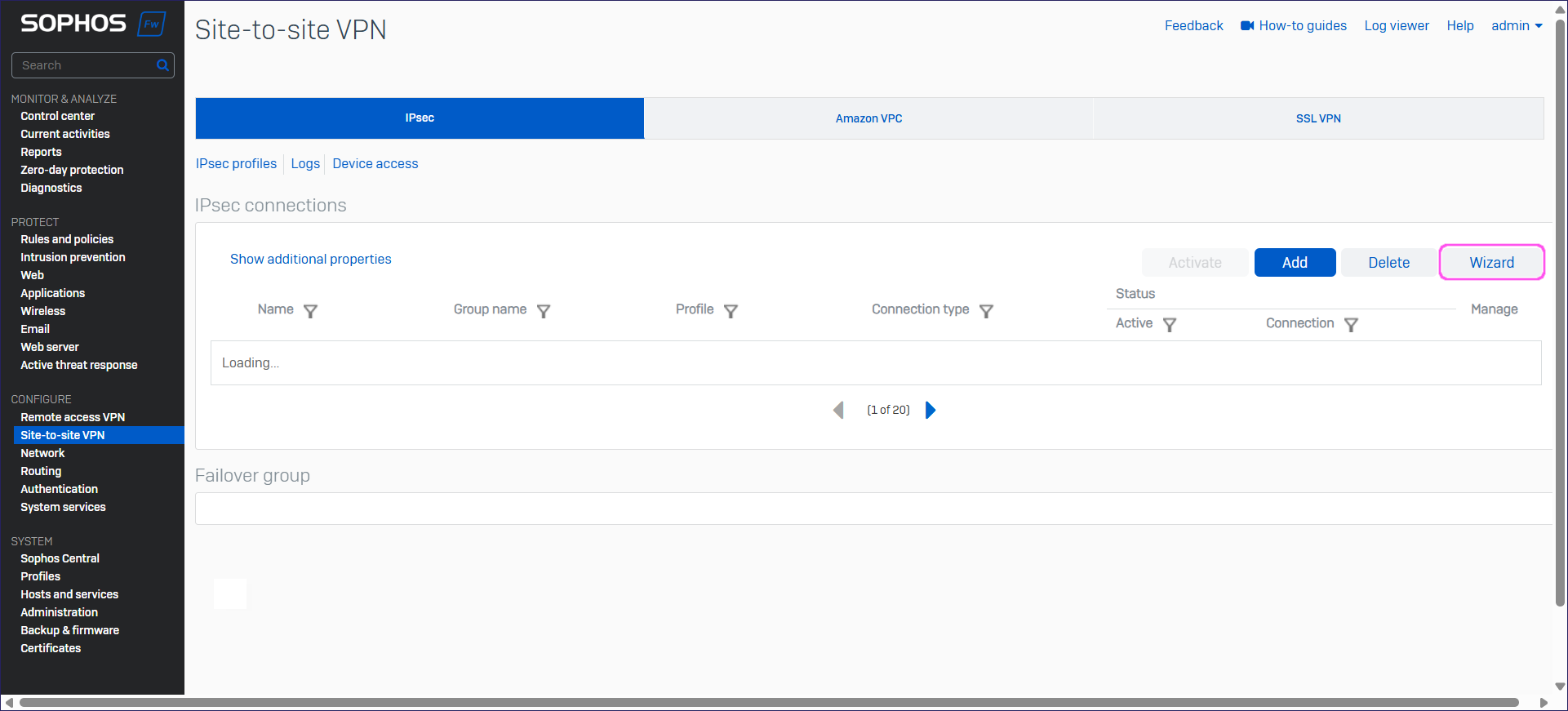Switch to the SSL VPN tab
Screen dimensions: 1568x711
point(1317,118)
